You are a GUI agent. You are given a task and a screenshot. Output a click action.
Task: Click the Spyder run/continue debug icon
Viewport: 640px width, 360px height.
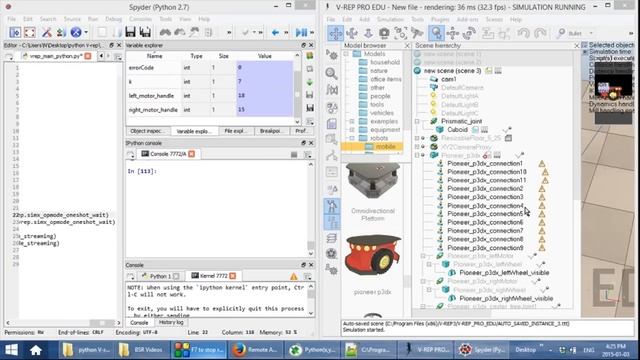[301, 32]
